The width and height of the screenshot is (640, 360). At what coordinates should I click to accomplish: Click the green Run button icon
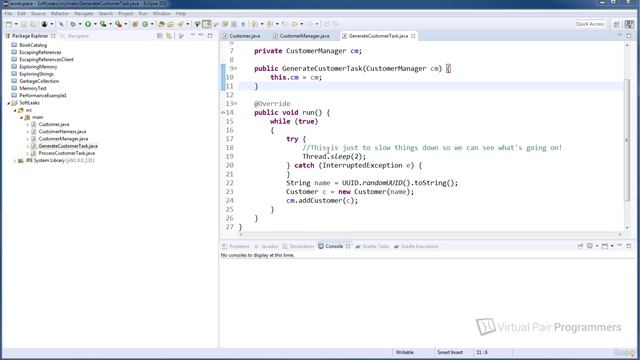tap(88, 24)
